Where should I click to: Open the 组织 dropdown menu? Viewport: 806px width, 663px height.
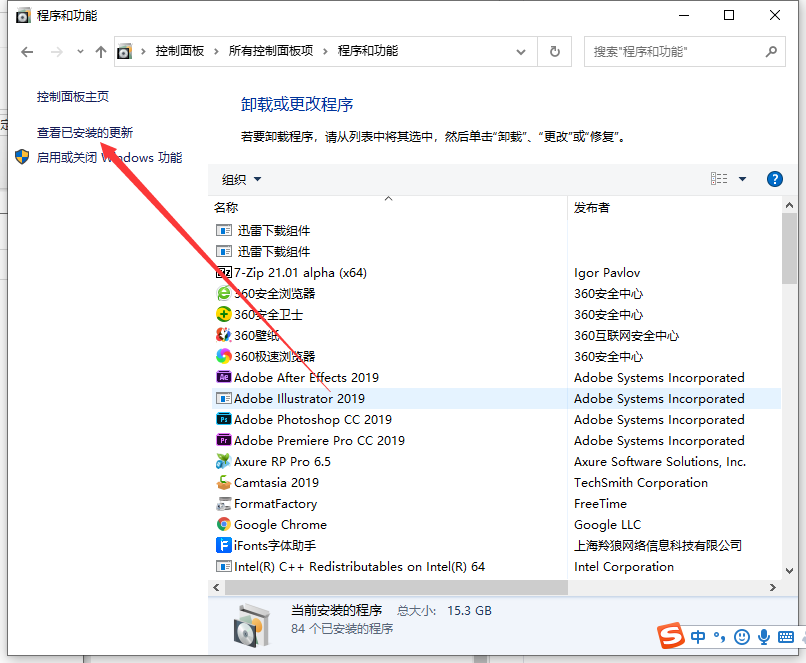point(242,179)
